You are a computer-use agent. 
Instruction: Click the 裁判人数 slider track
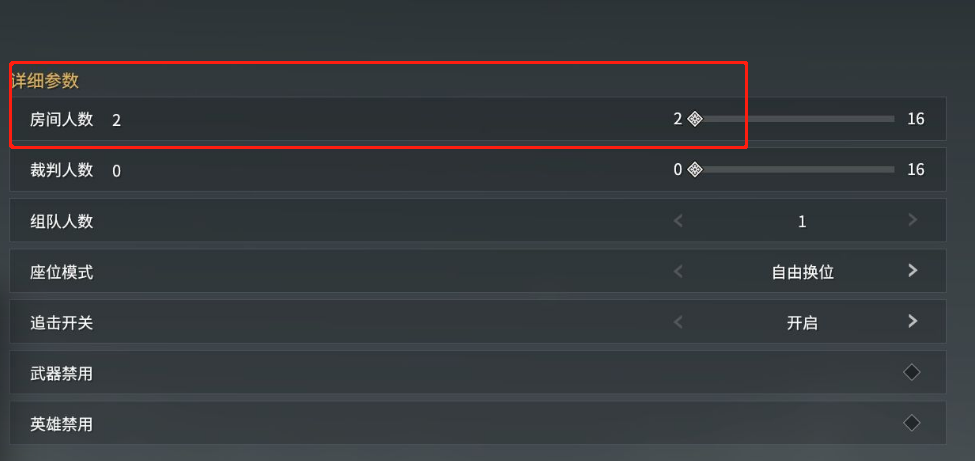[x=795, y=169]
